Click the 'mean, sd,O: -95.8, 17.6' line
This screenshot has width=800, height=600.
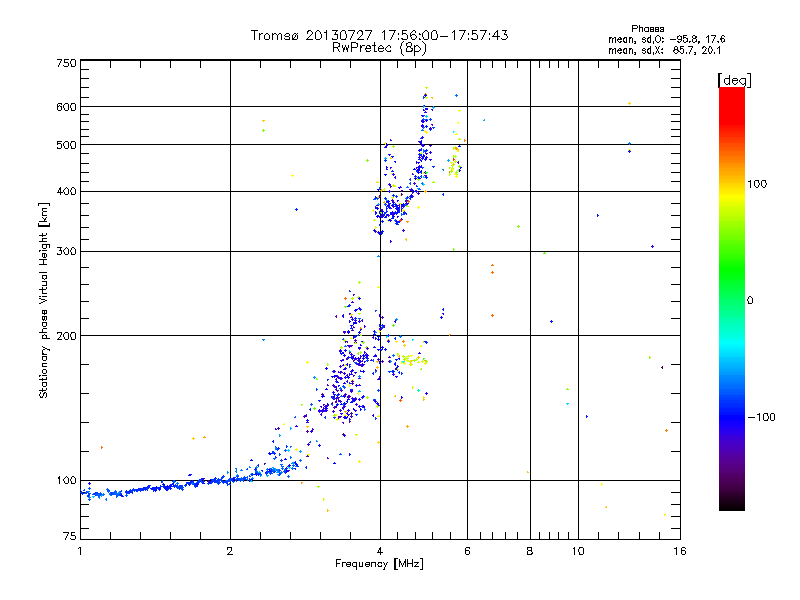tap(667, 39)
